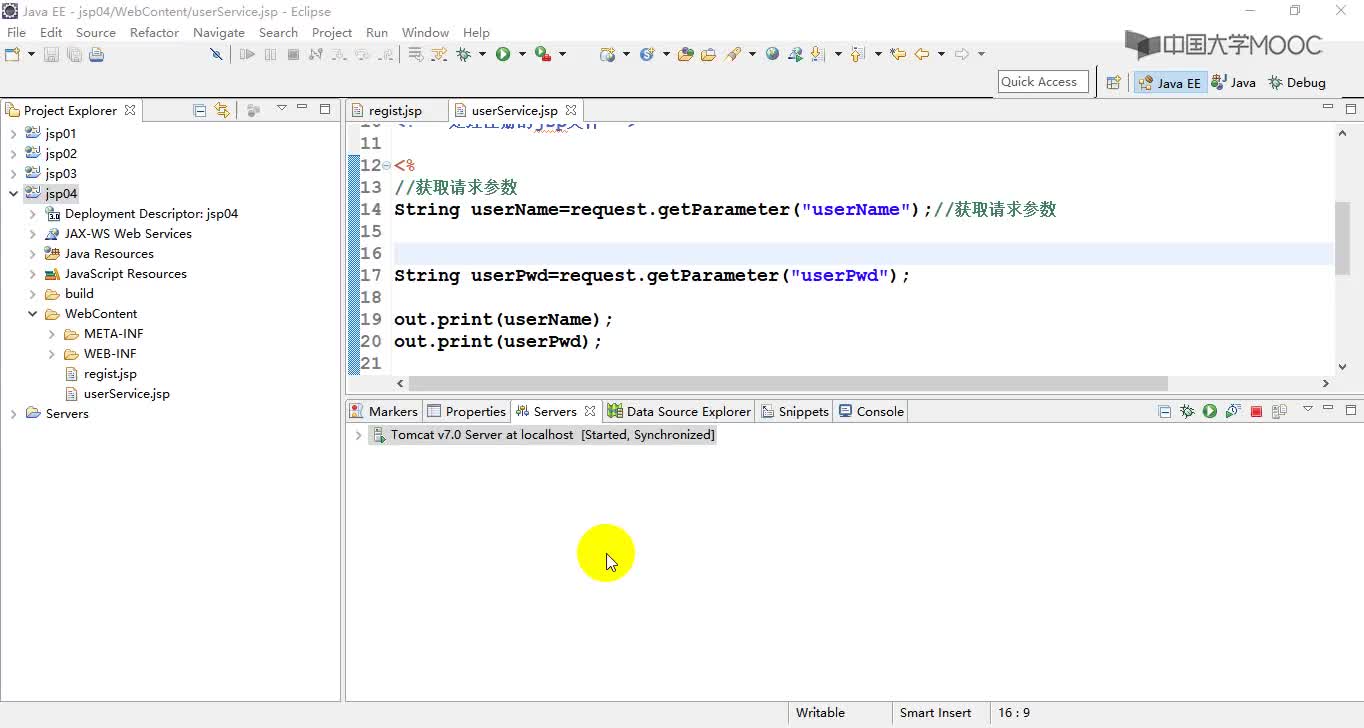
Task: Click the Last Edit Location arrow icon
Action: (x=898, y=54)
